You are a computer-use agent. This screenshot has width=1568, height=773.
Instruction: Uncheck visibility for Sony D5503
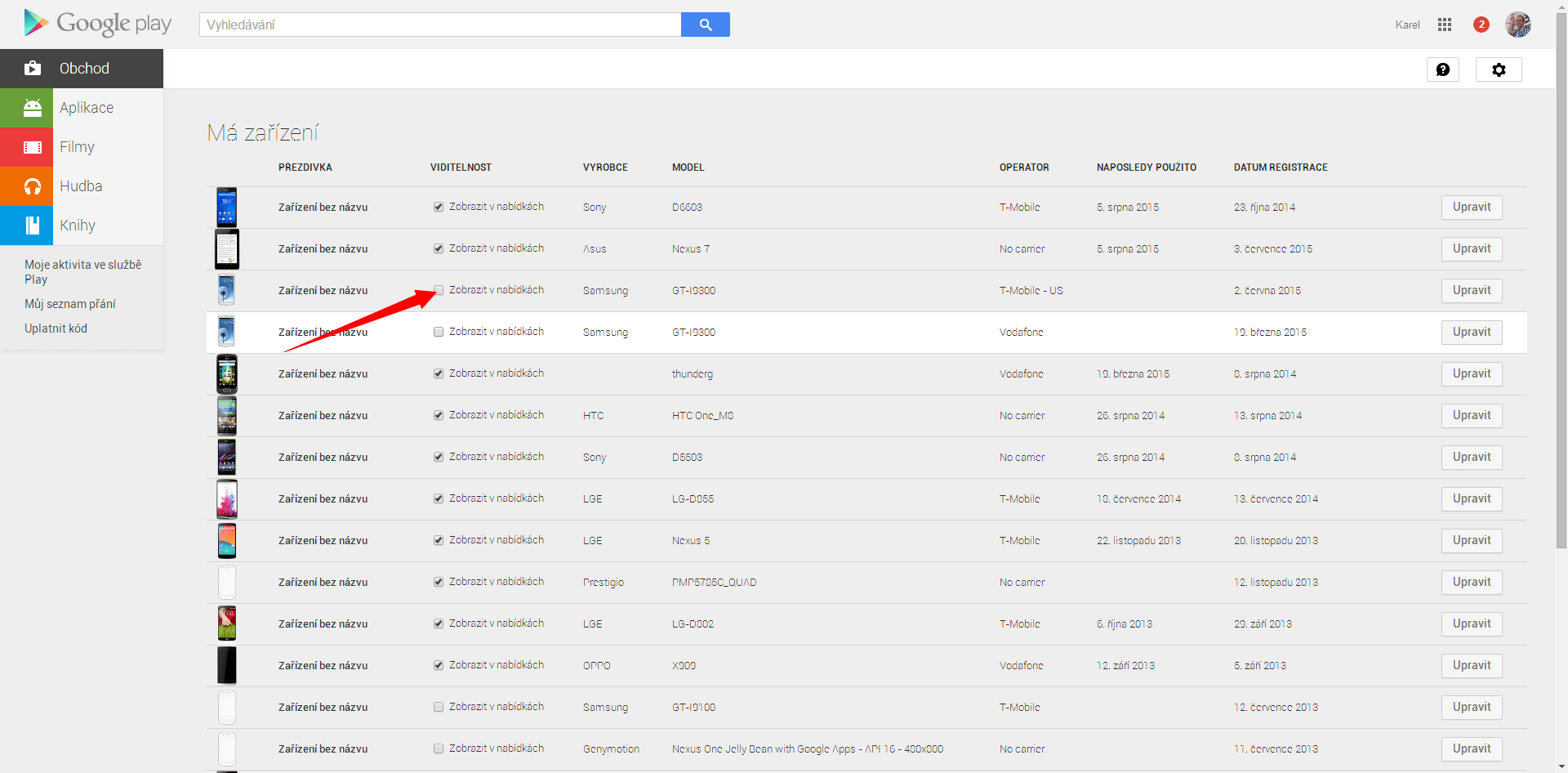point(439,458)
